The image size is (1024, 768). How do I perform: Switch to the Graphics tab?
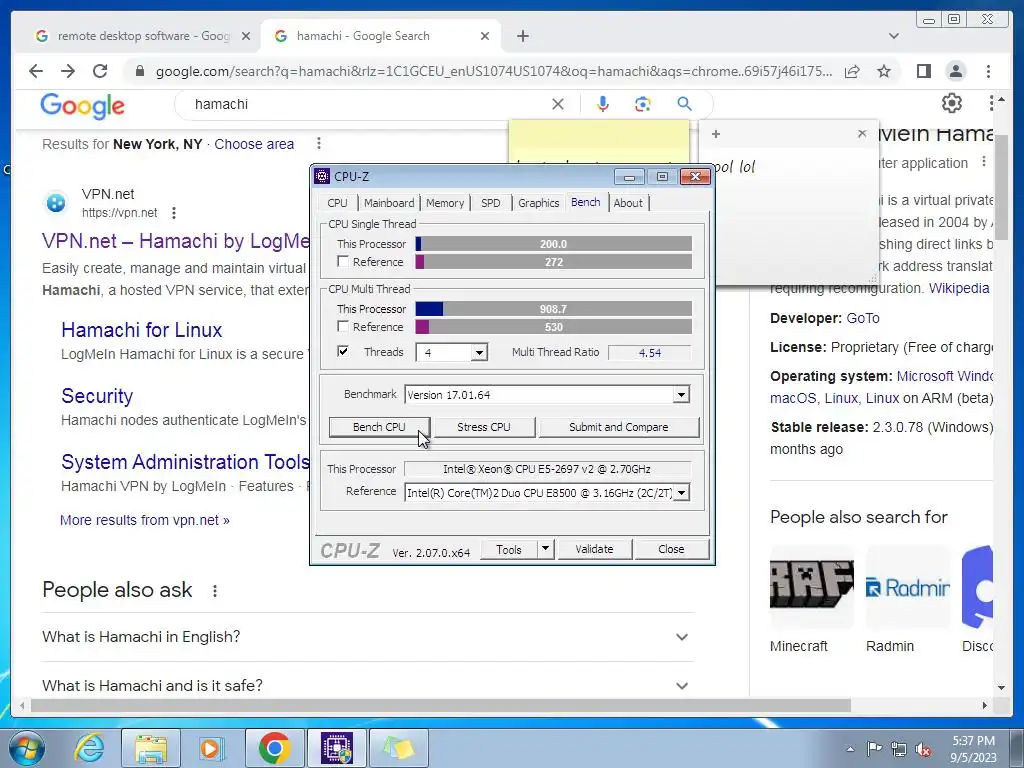coord(539,203)
